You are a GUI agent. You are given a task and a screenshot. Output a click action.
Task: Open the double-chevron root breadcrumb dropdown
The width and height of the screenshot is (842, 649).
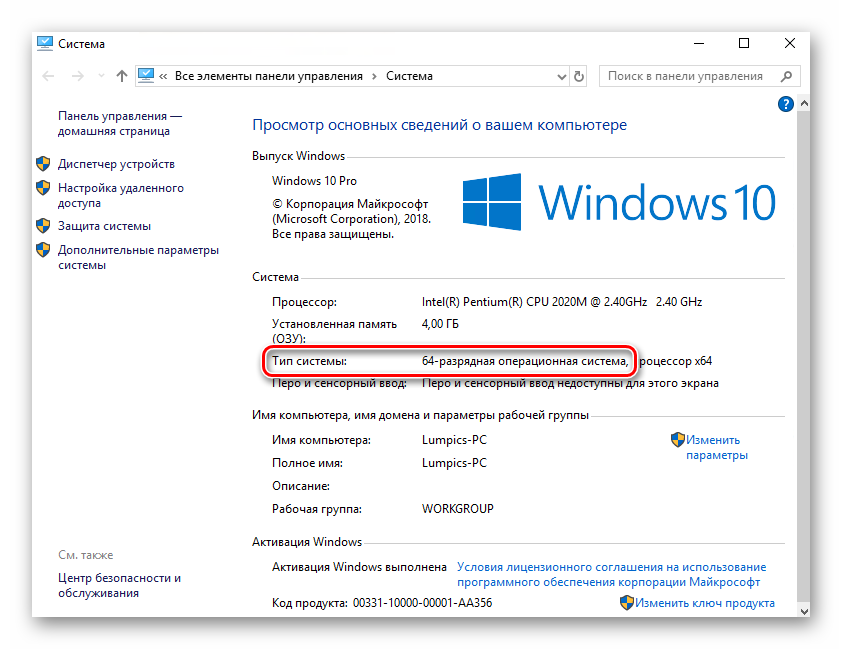point(163,76)
